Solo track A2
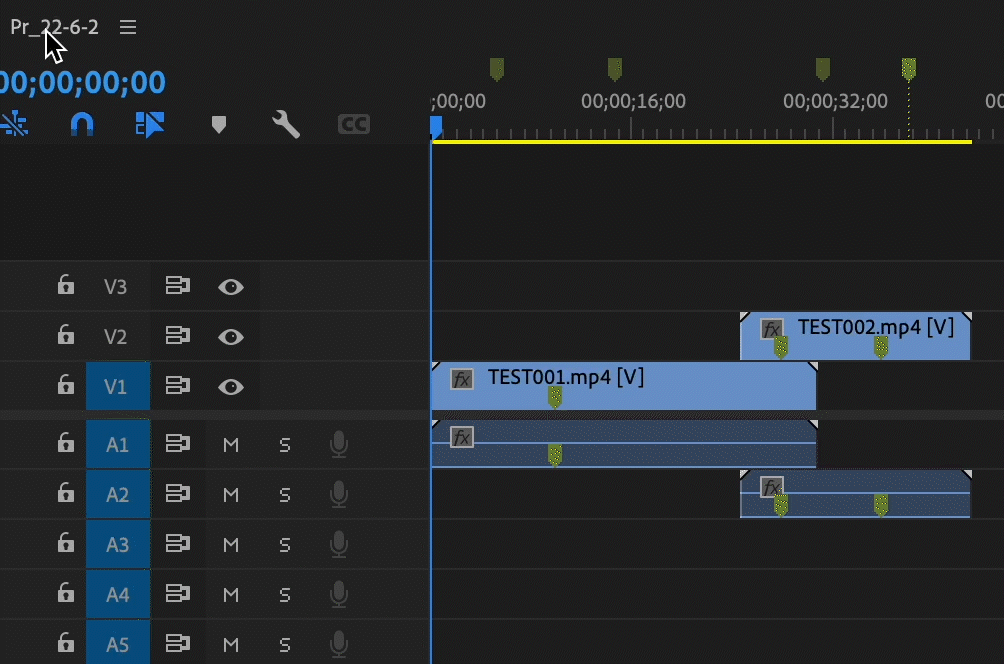This screenshot has width=1004, height=664. coord(285,495)
